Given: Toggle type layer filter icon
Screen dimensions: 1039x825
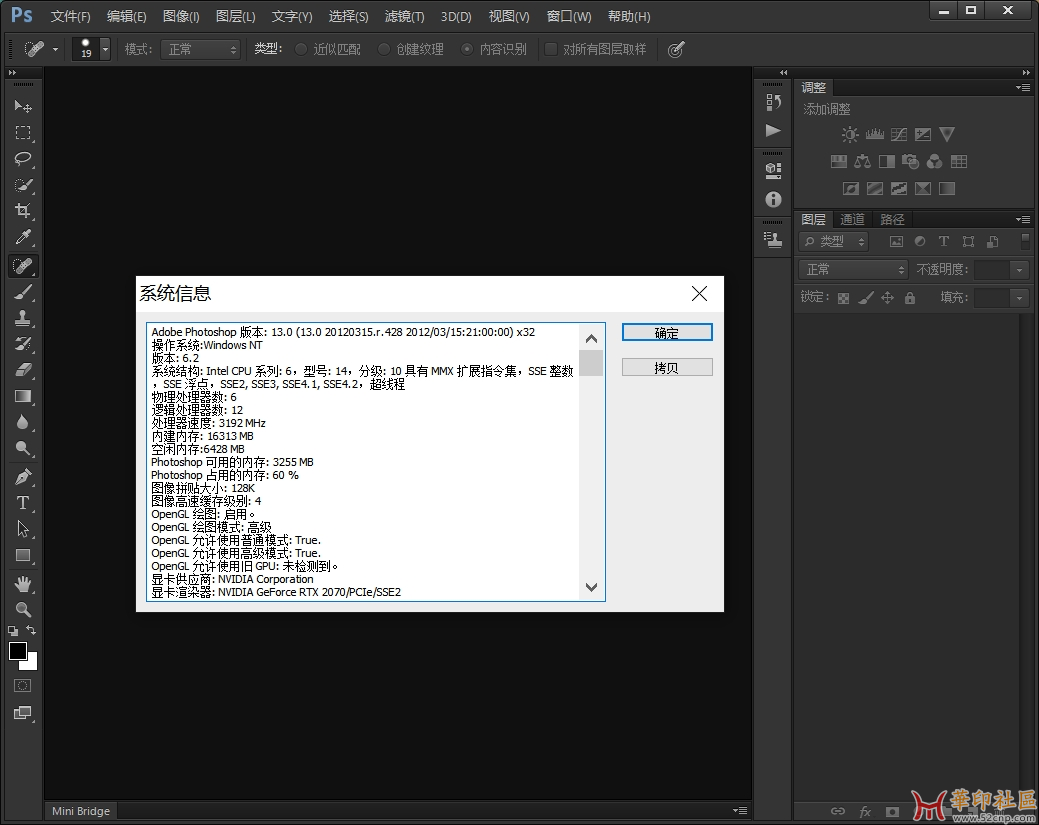Looking at the screenshot, I should pos(944,242).
